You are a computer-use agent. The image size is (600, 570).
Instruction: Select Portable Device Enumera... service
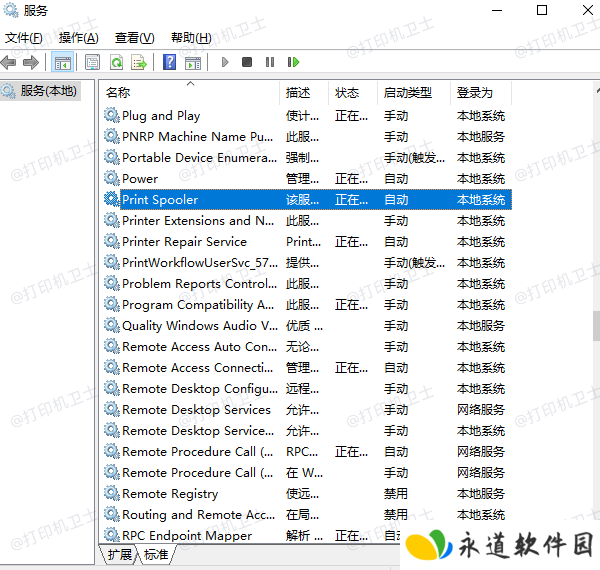[x=199, y=158]
